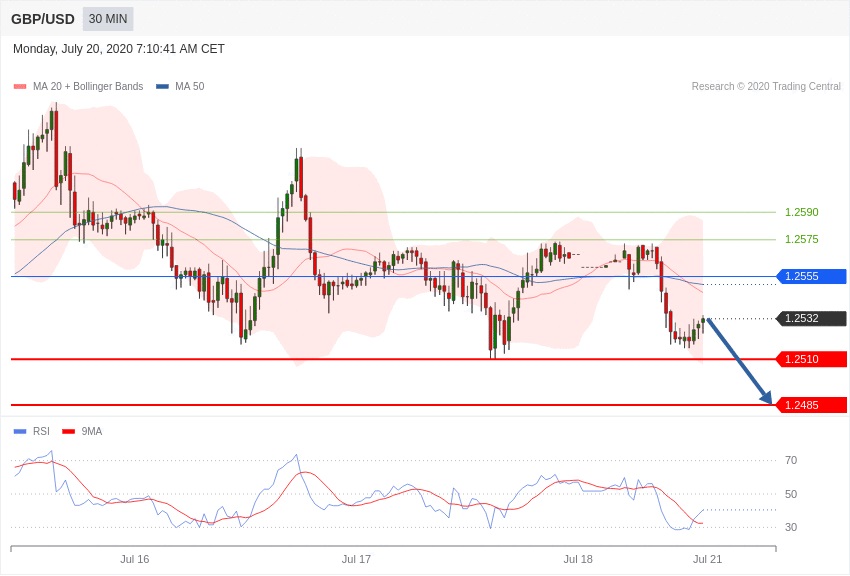850x576 pixels.
Task: Click the RSI 70 level label
Action: pos(791,460)
